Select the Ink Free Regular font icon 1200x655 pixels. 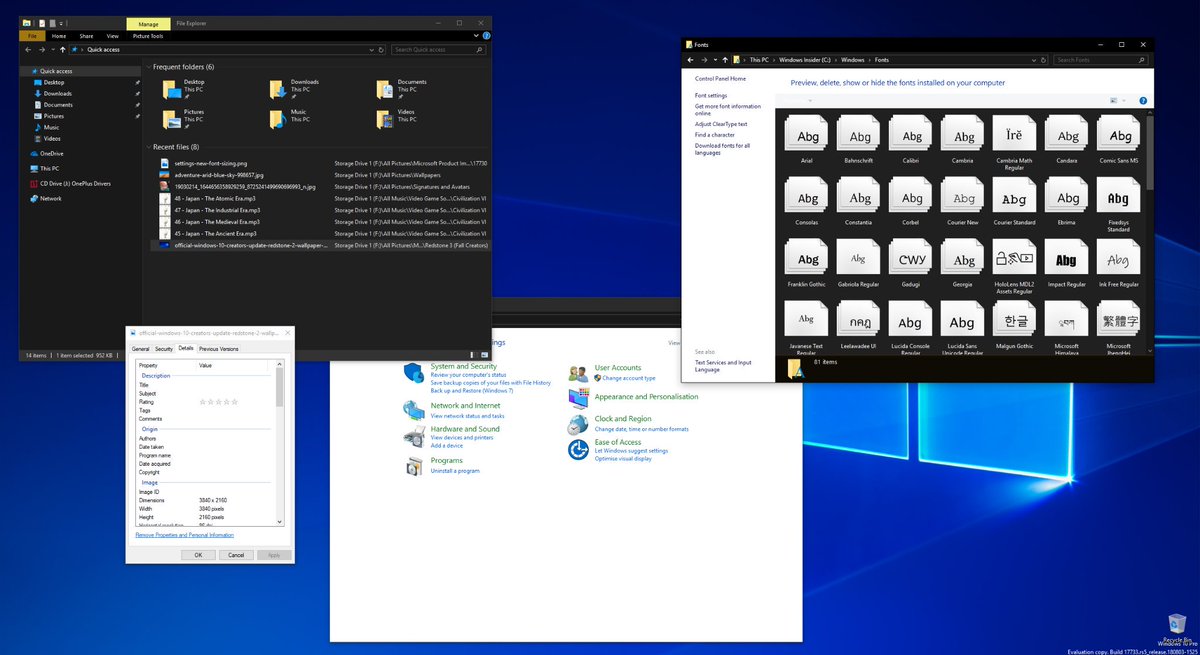pyautogui.click(x=1119, y=258)
